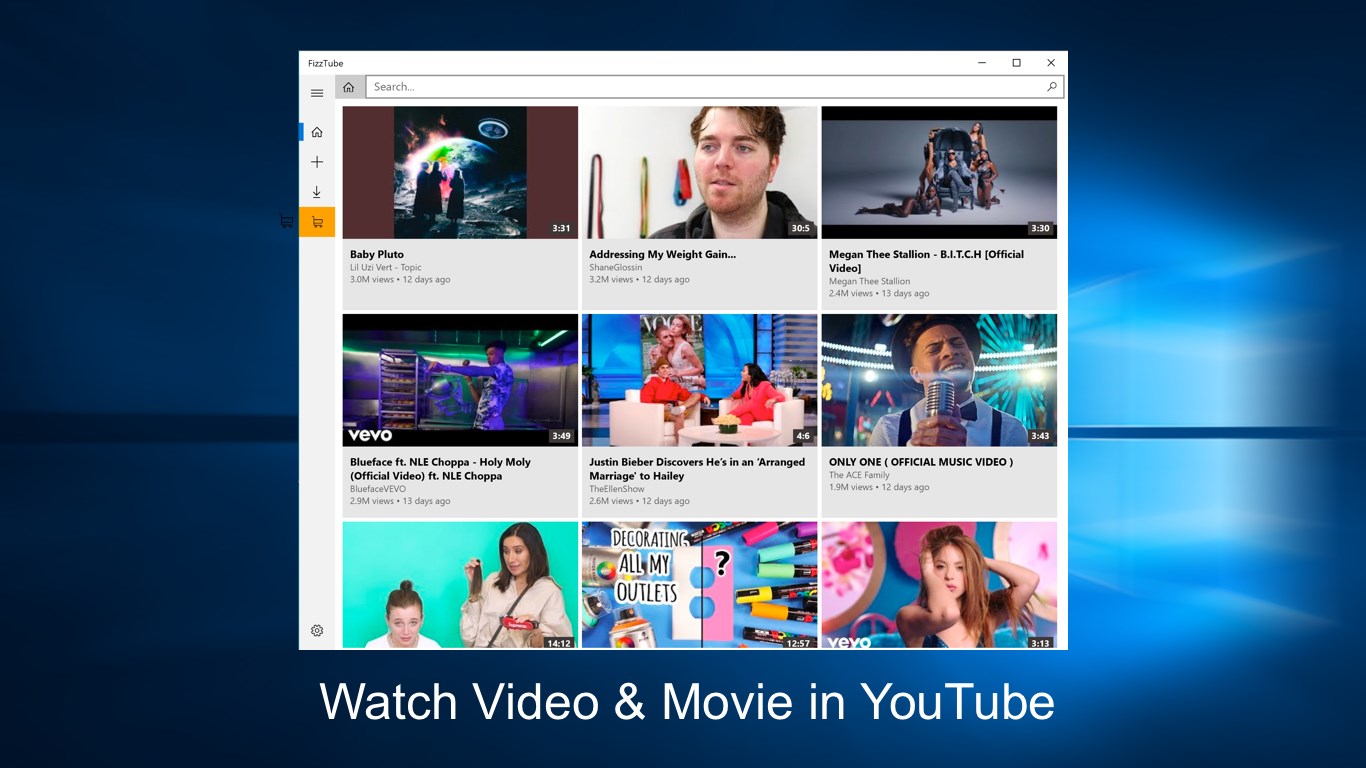Image resolution: width=1366 pixels, height=768 pixels.
Task: Click the 3:30 duration badge
Action: click(1041, 229)
